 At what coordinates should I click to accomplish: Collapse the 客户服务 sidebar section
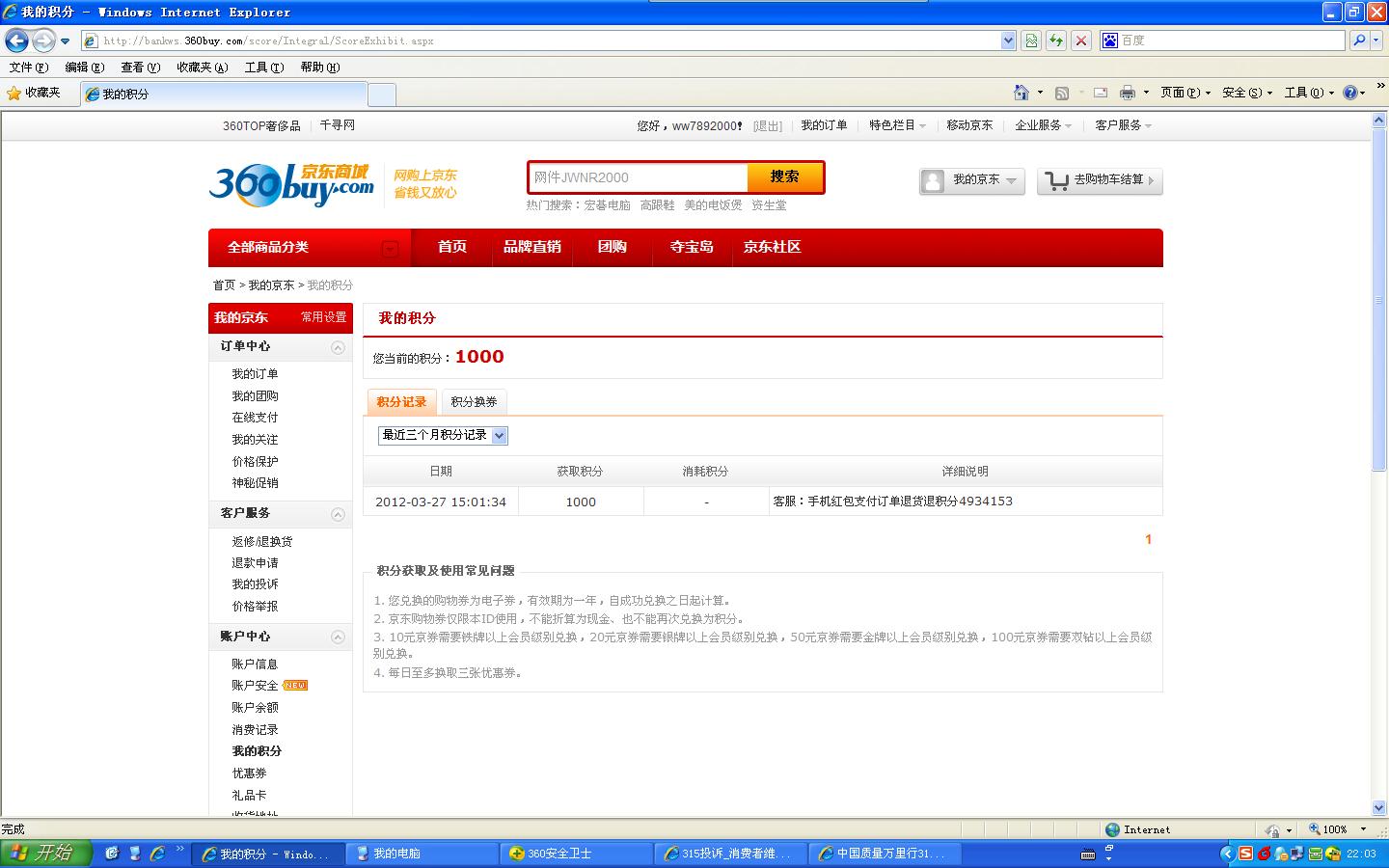click(x=338, y=514)
